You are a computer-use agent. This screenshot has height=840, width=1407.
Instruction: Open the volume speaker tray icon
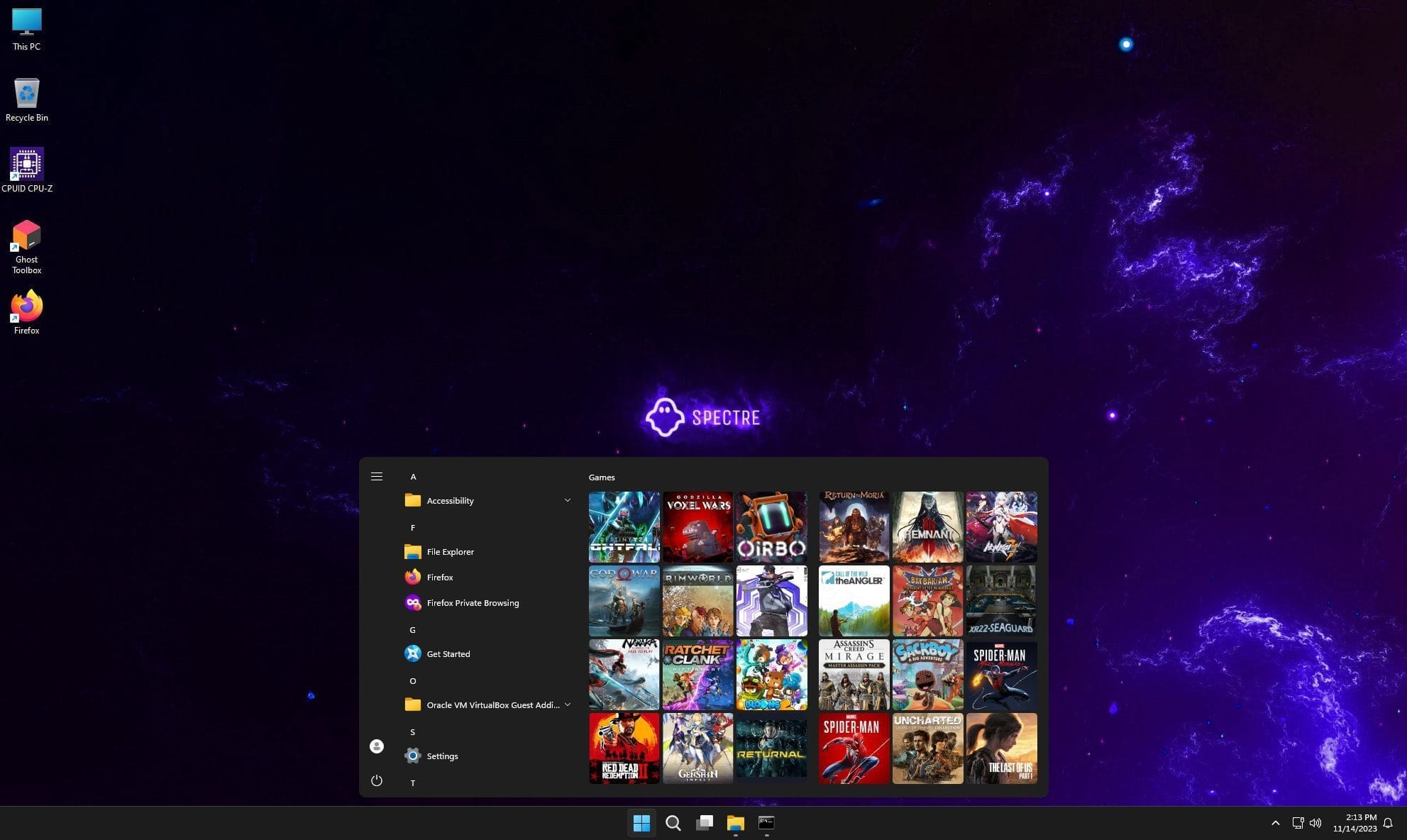click(x=1315, y=823)
